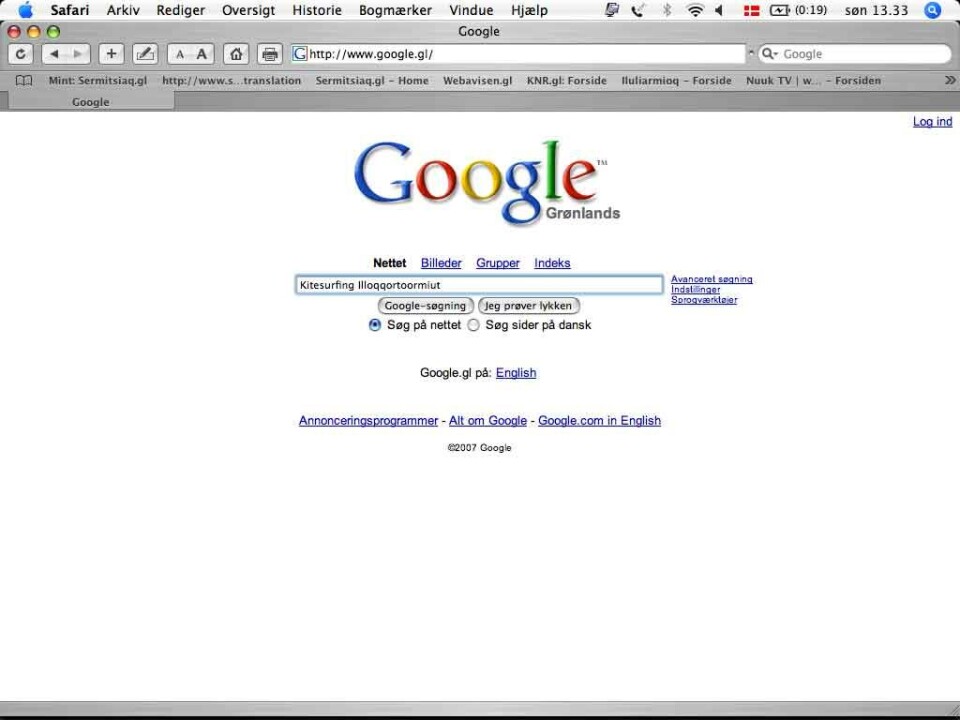Image resolution: width=960 pixels, height=720 pixels.
Task: Open the Vindue menu
Action: pos(471,10)
